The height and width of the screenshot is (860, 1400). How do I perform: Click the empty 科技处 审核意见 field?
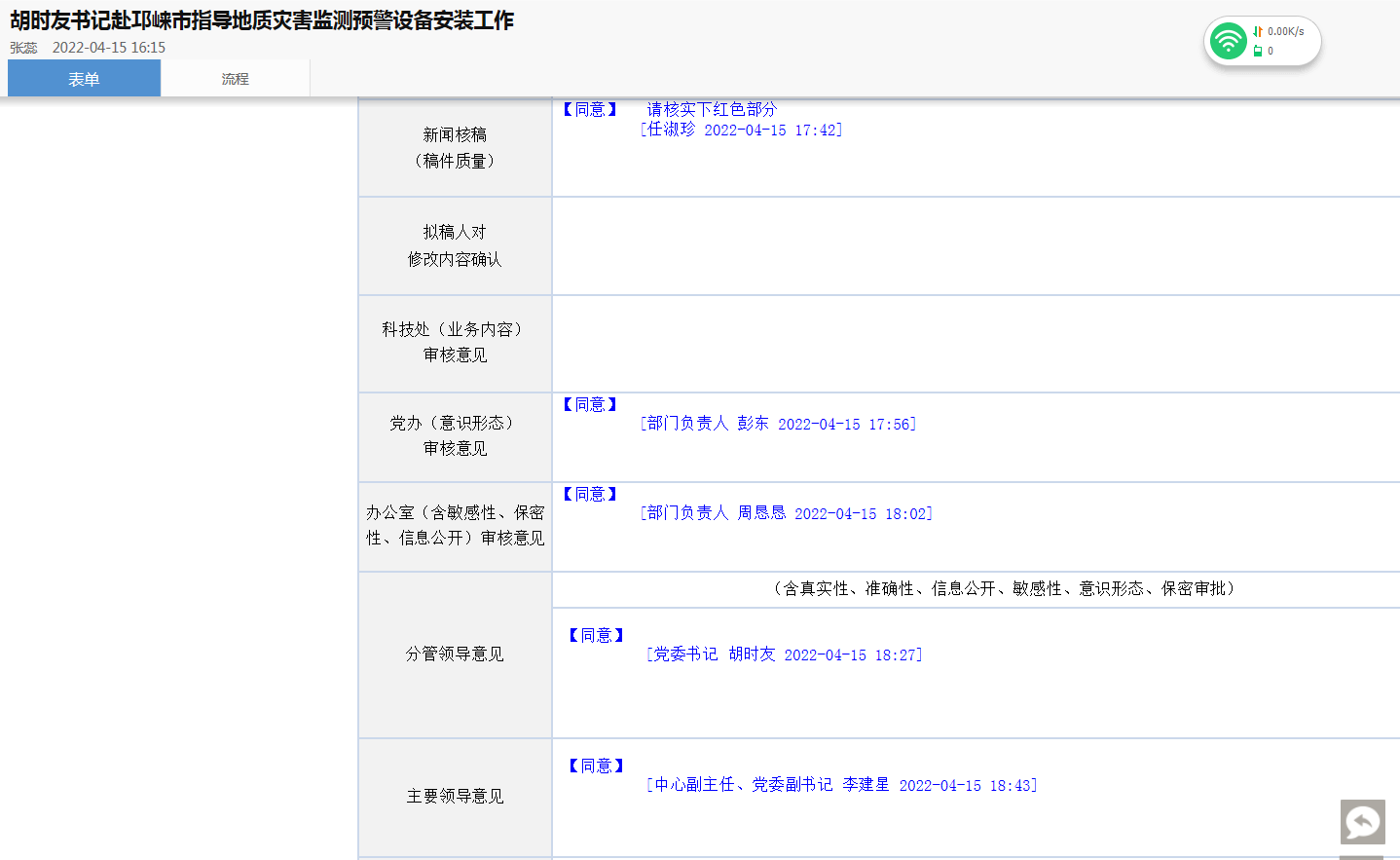click(974, 343)
